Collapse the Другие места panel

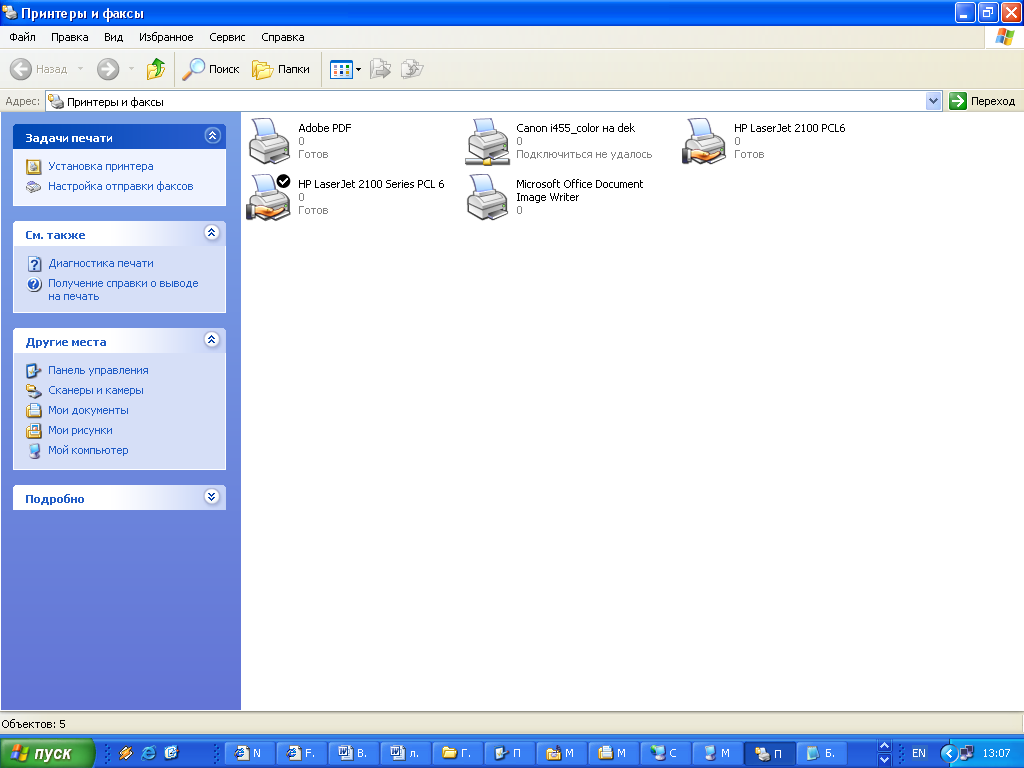[x=212, y=340]
